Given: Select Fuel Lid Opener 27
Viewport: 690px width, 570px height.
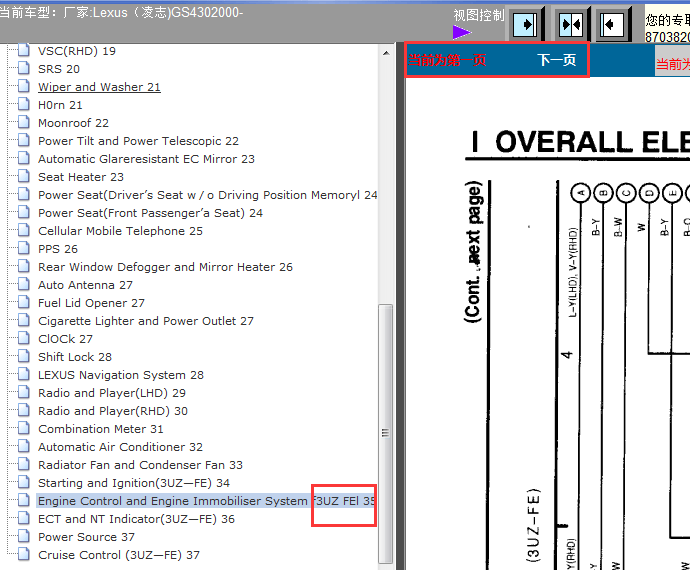Looking at the screenshot, I should coord(91,303).
